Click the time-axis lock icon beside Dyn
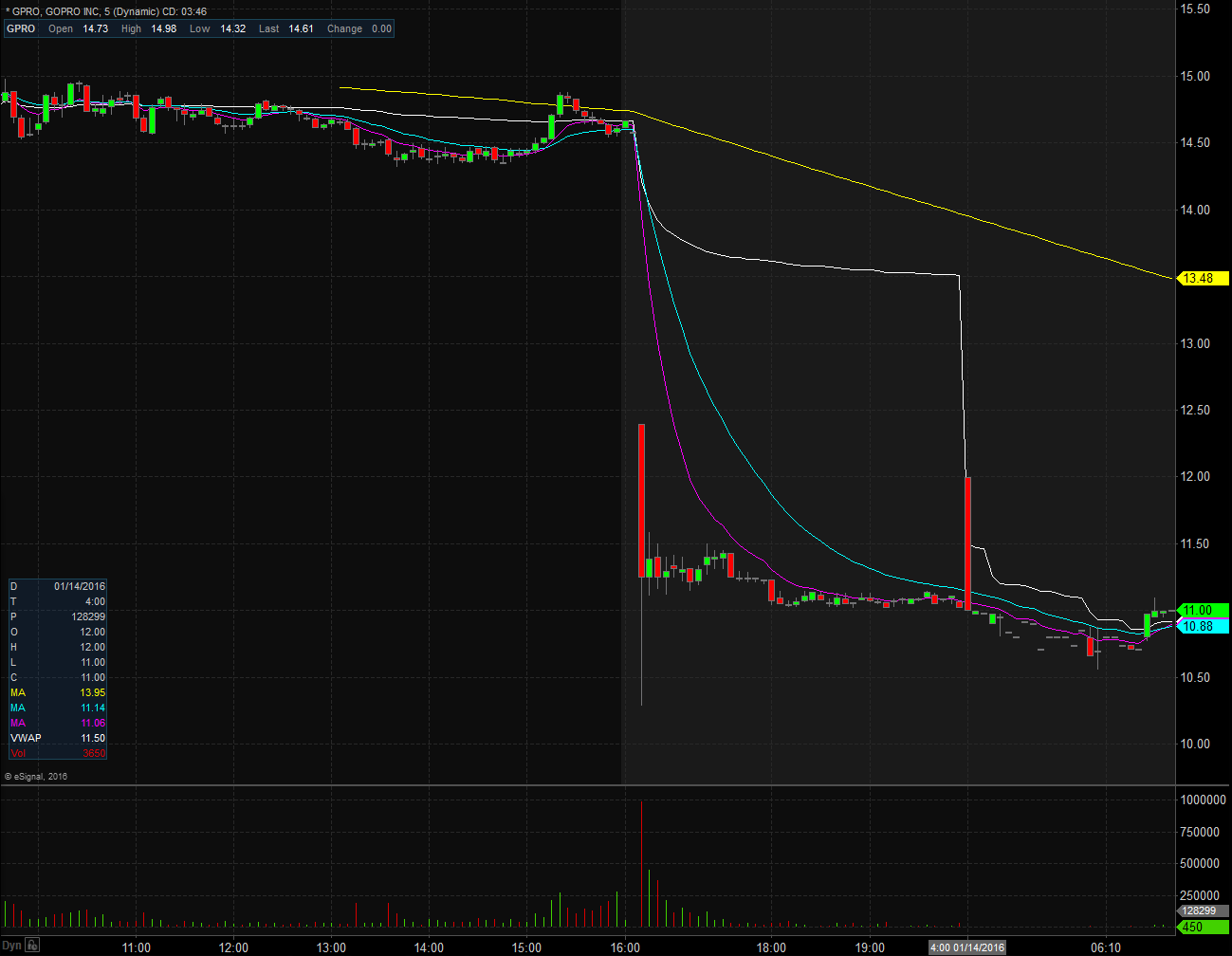 click(32, 946)
